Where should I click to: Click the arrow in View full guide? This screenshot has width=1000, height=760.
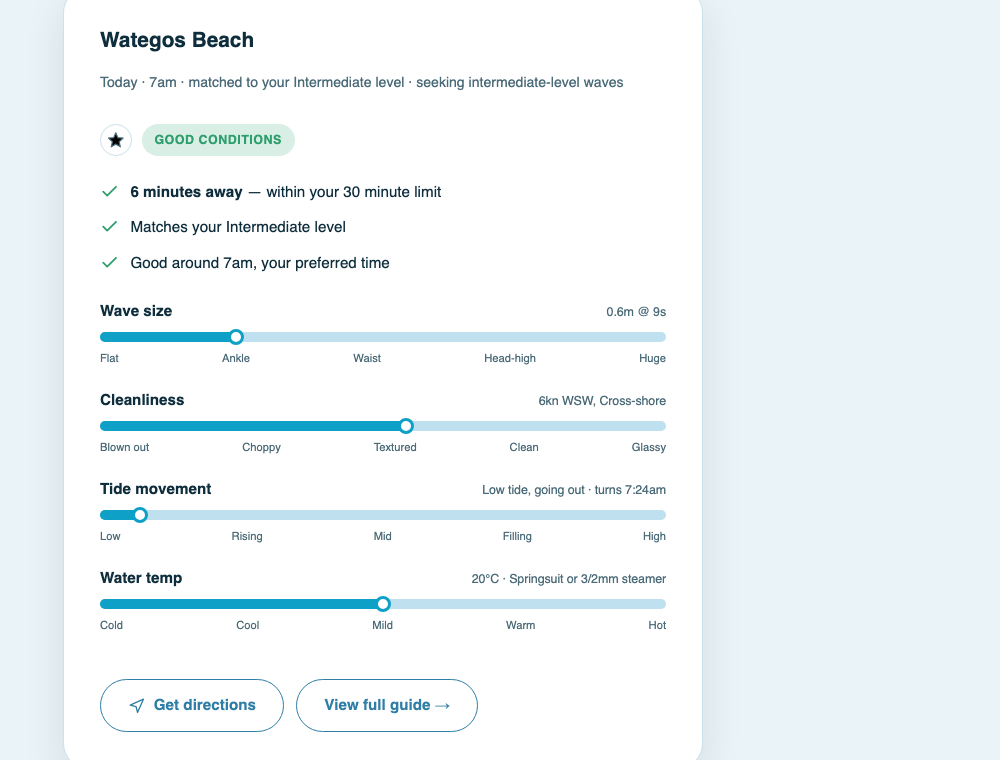click(443, 705)
